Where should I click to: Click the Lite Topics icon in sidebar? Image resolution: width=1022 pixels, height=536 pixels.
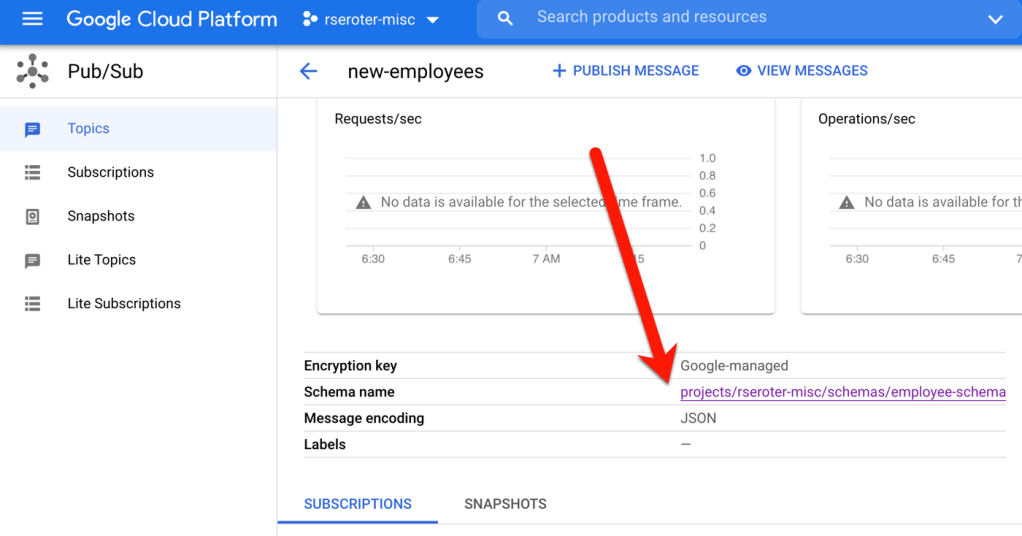coord(33,260)
